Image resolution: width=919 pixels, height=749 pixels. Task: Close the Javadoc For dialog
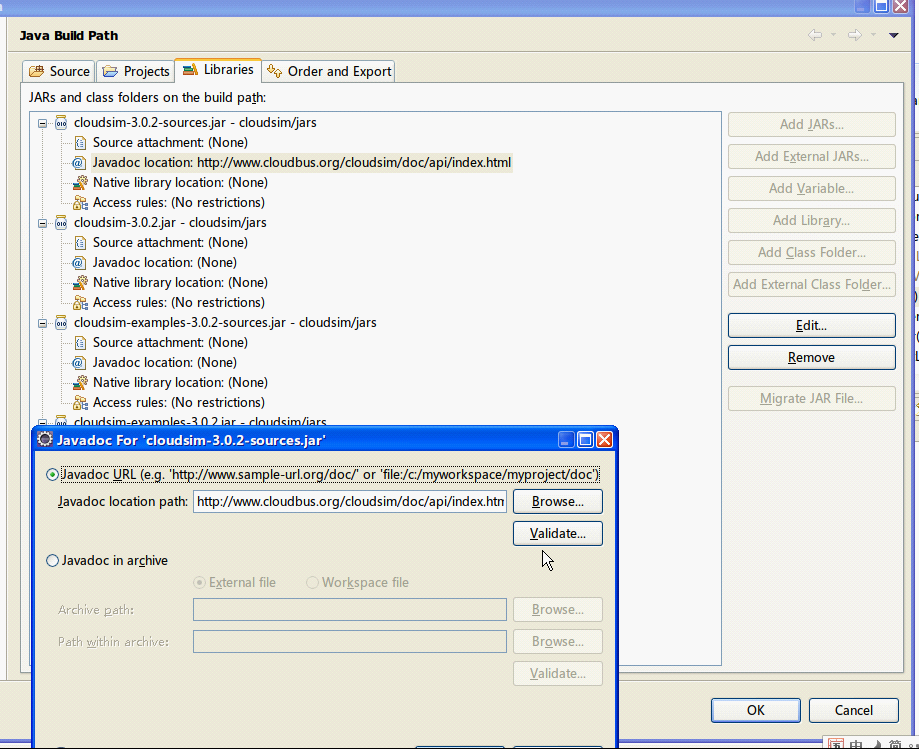tap(604, 440)
